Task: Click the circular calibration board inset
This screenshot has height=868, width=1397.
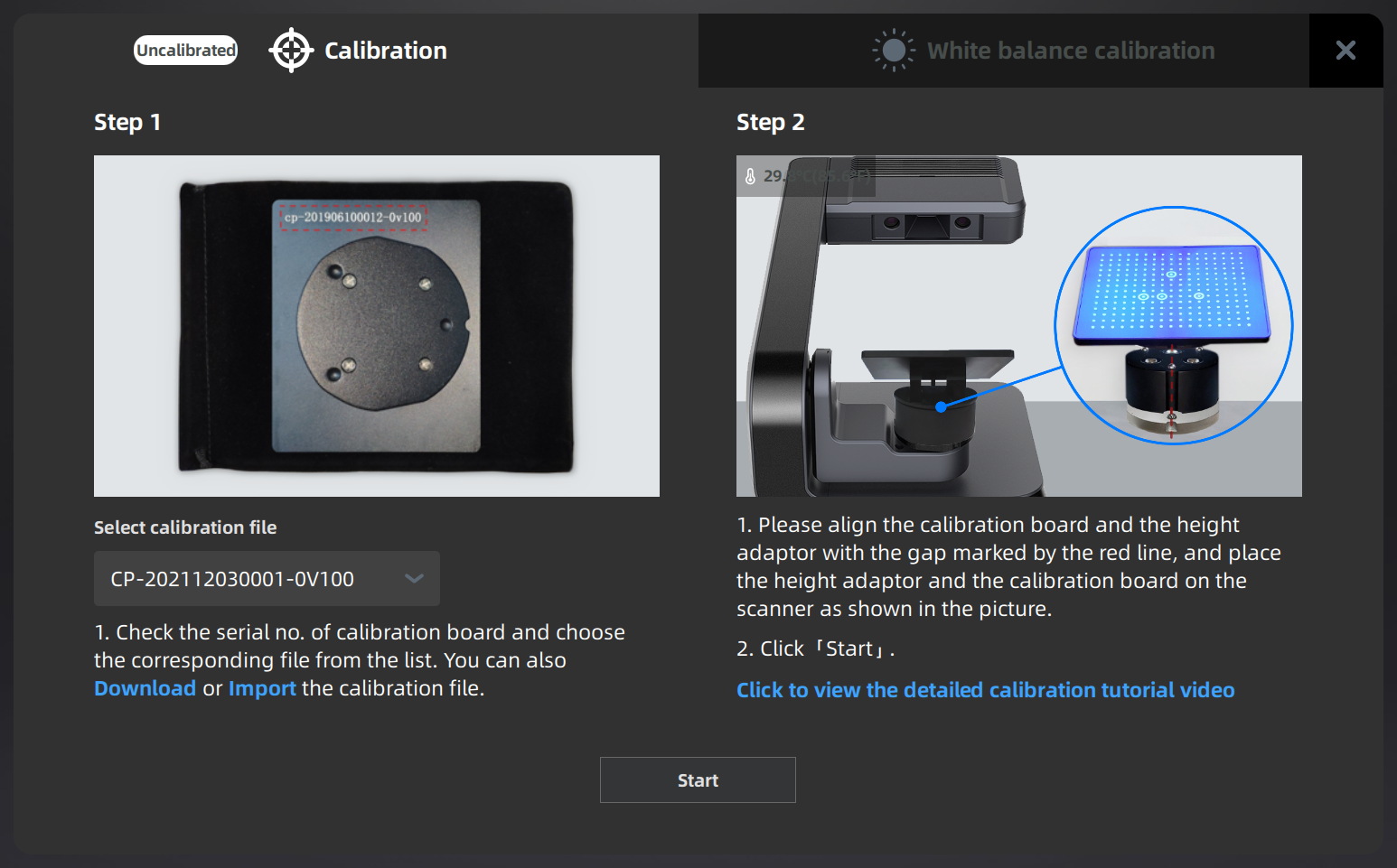Action: tap(1173, 325)
